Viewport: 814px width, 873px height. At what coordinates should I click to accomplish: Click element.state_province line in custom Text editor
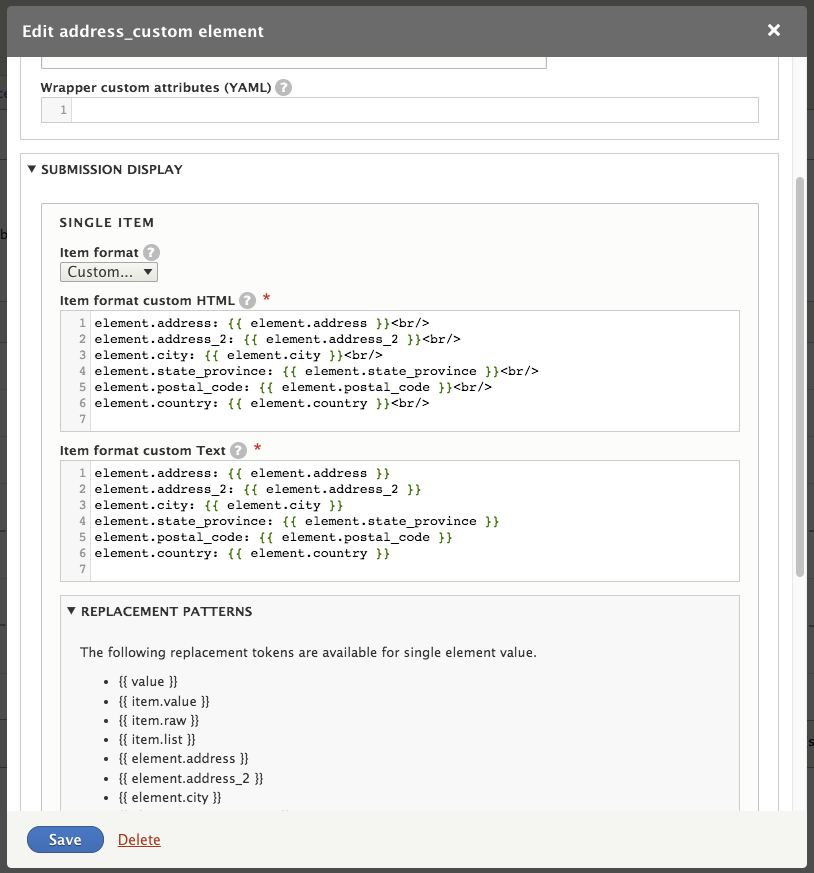(297, 522)
